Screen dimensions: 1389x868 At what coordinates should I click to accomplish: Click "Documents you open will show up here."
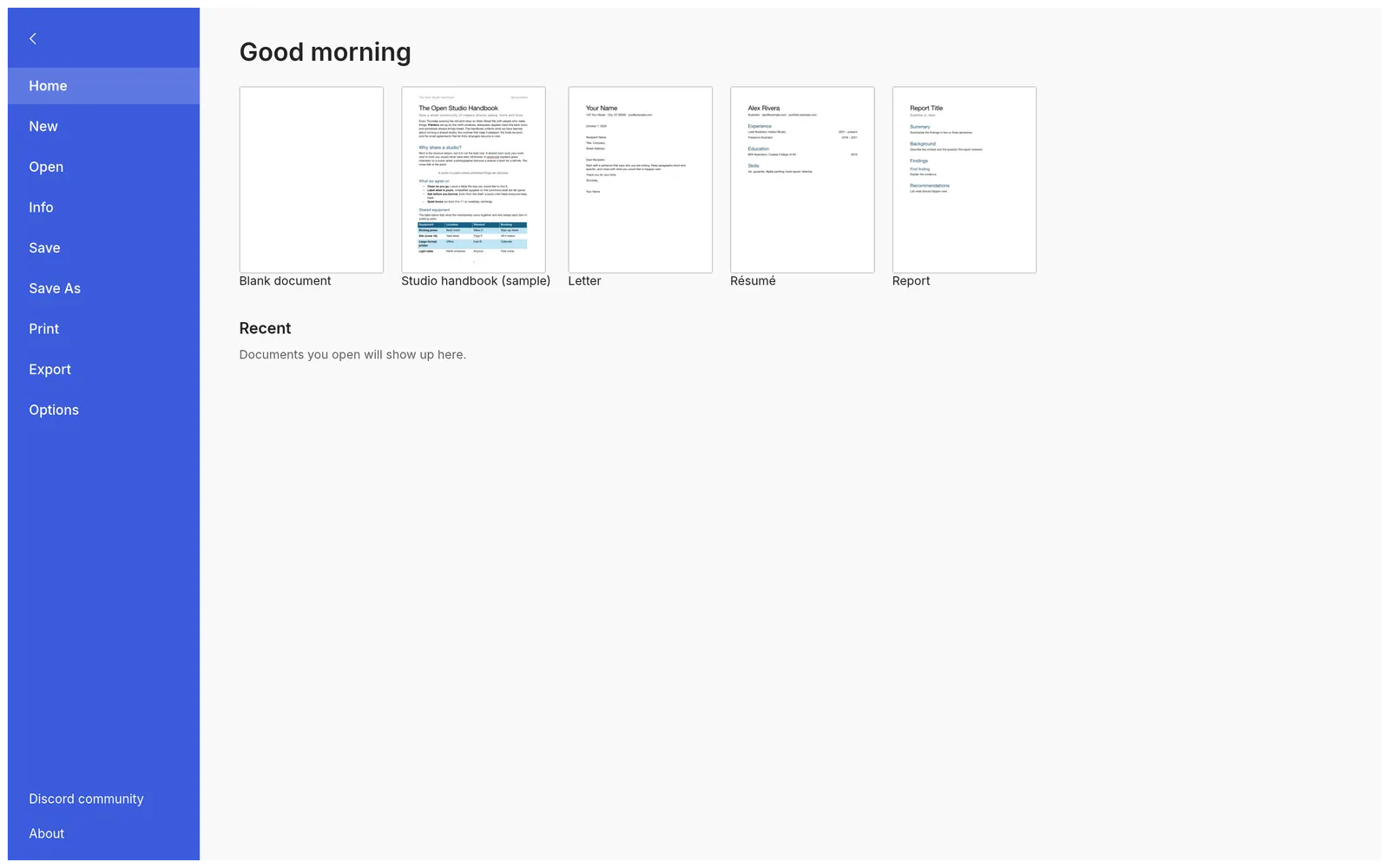tap(352, 355)
